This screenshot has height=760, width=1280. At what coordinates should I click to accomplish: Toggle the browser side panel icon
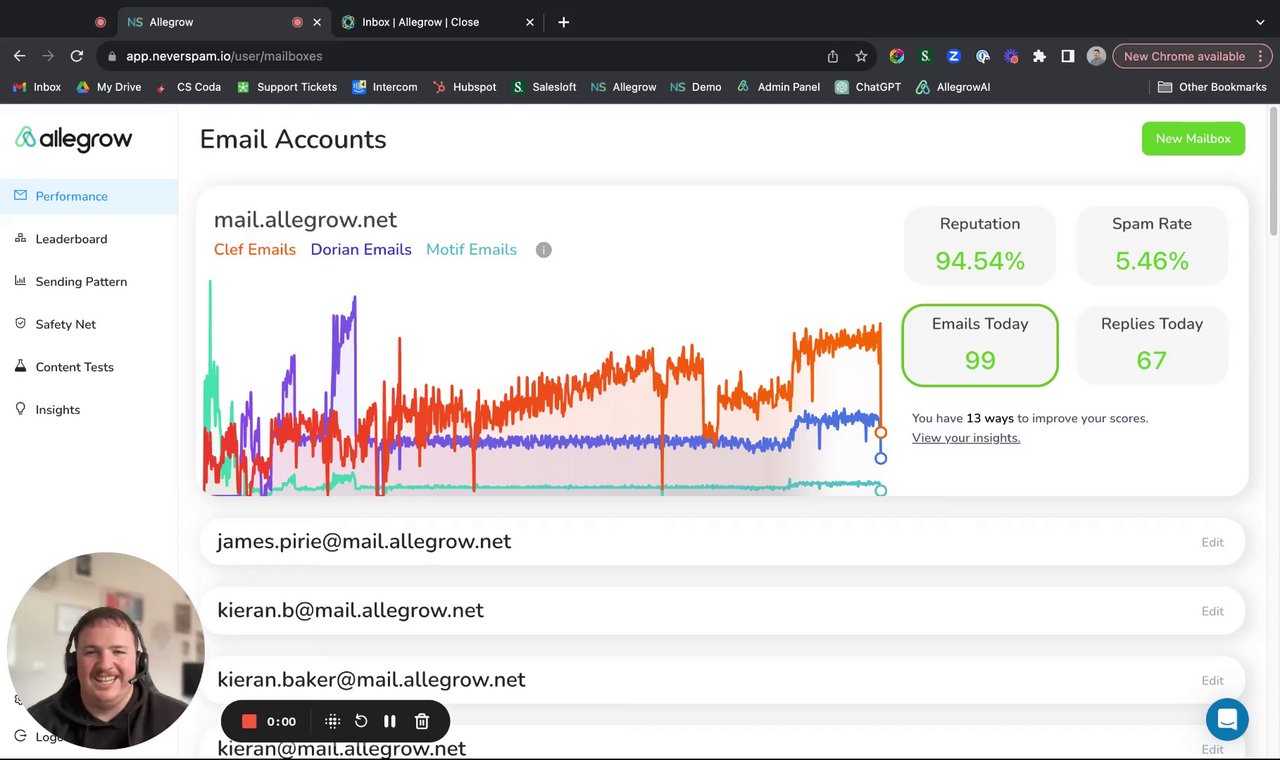[x=1068, y=56]
